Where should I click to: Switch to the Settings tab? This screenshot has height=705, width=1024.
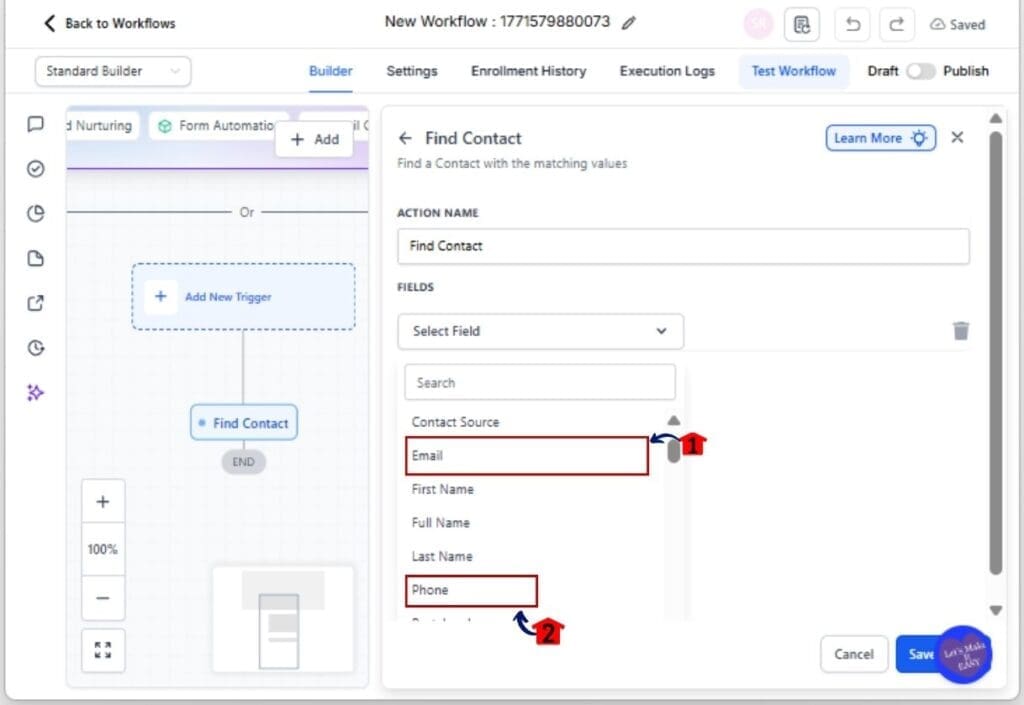411,71
